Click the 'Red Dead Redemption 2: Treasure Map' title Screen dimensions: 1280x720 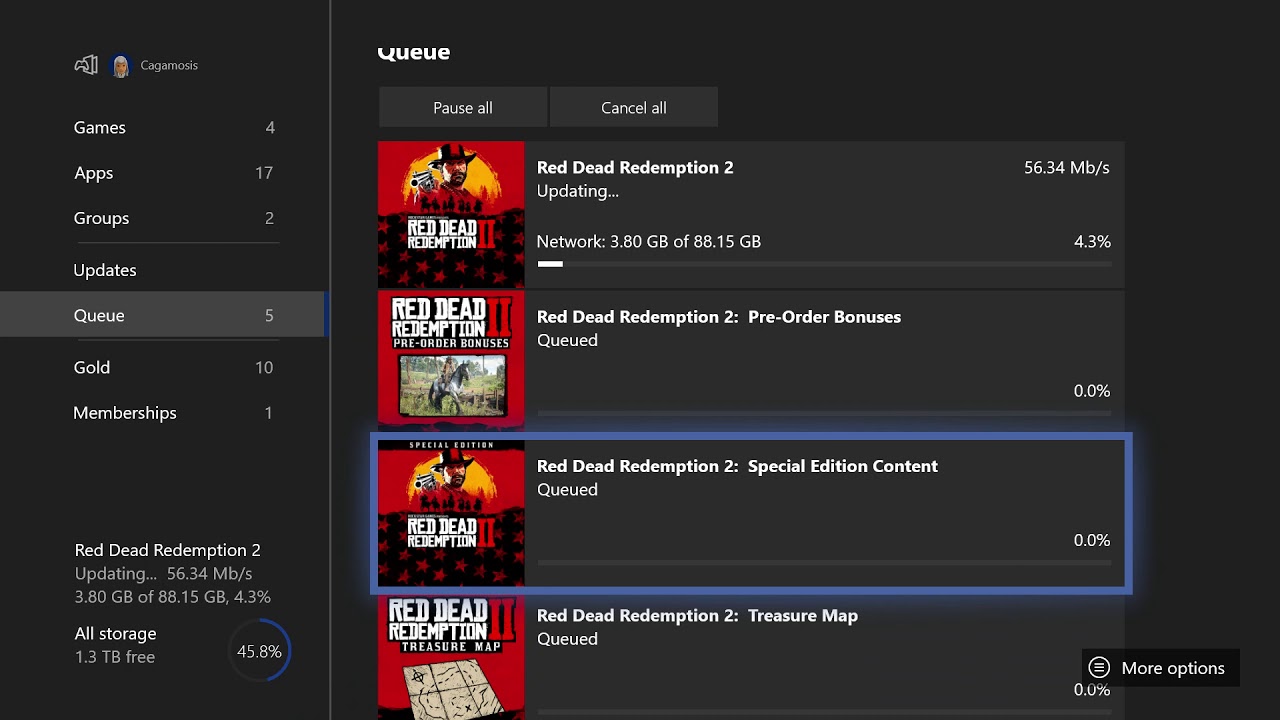[x=697, y=616]
